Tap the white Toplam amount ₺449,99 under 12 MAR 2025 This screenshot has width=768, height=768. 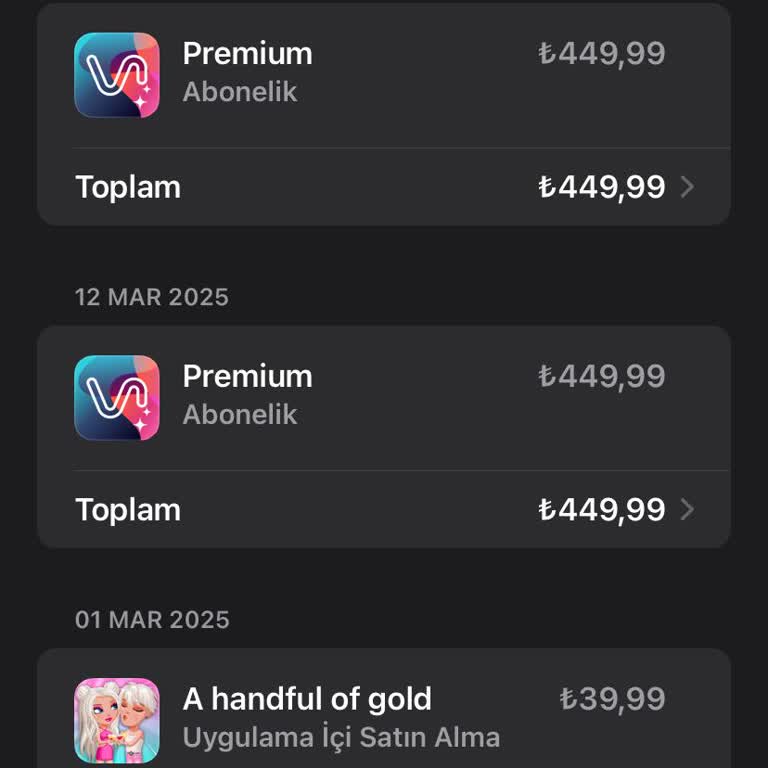click(601, 510)
